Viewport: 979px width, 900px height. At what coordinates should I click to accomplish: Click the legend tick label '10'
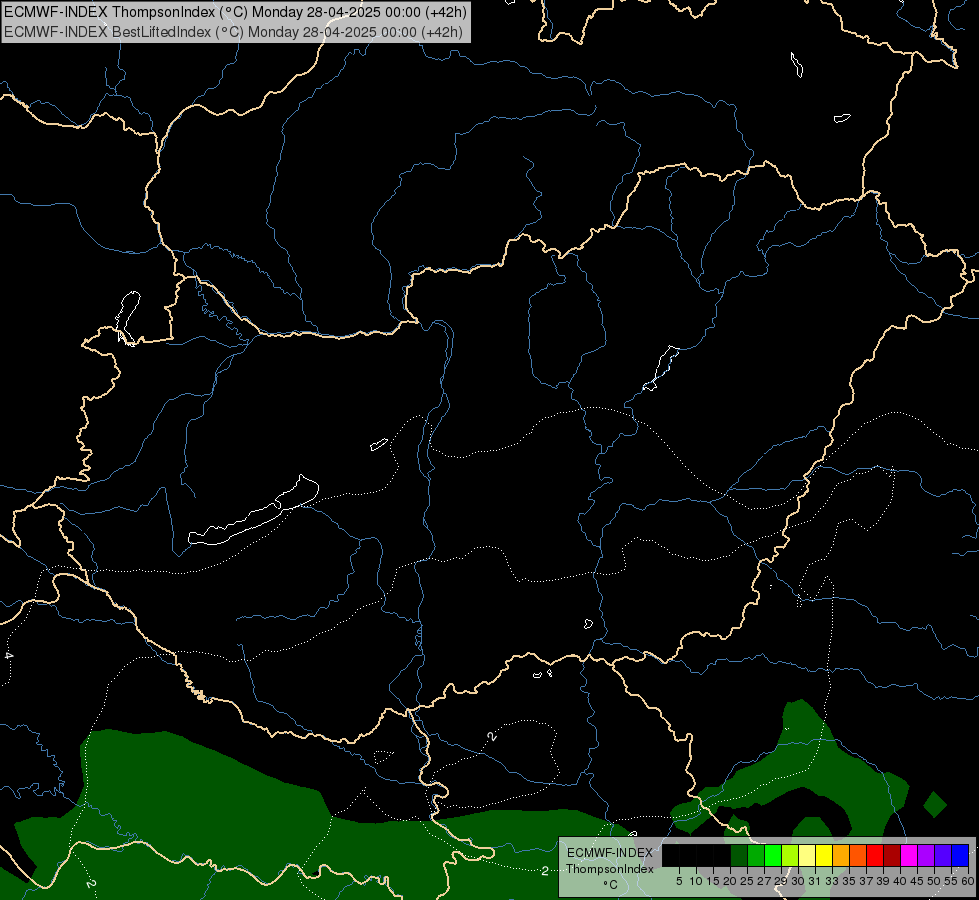click(696, 881)
